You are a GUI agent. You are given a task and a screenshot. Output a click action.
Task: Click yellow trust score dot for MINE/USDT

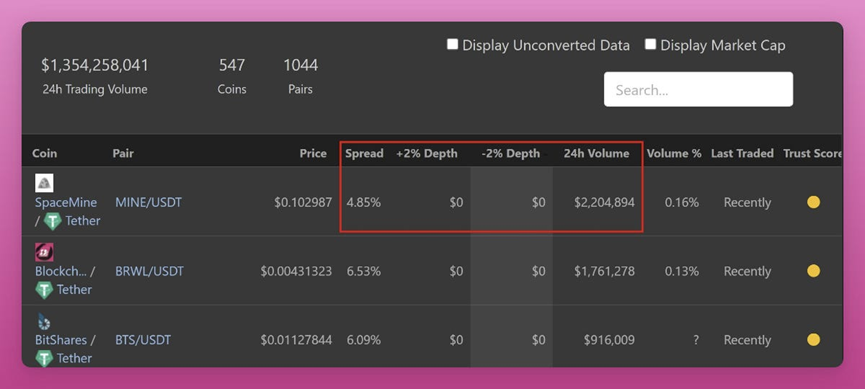pyautogui.click(x=813, y=203)
